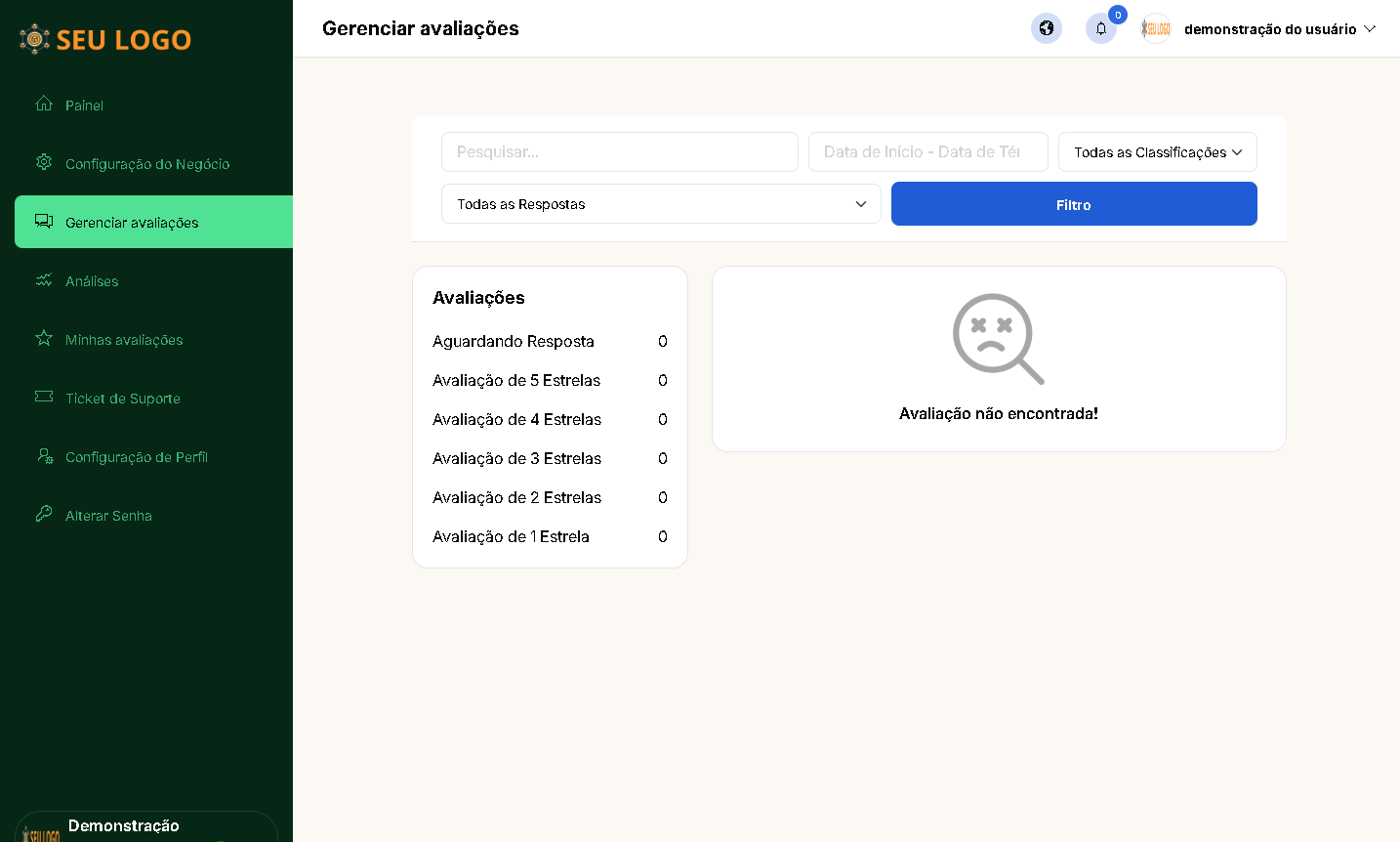Expand the demonstração do usuário menu
The width and height of the screenshot is (1400, 842).
point(1279,29)
